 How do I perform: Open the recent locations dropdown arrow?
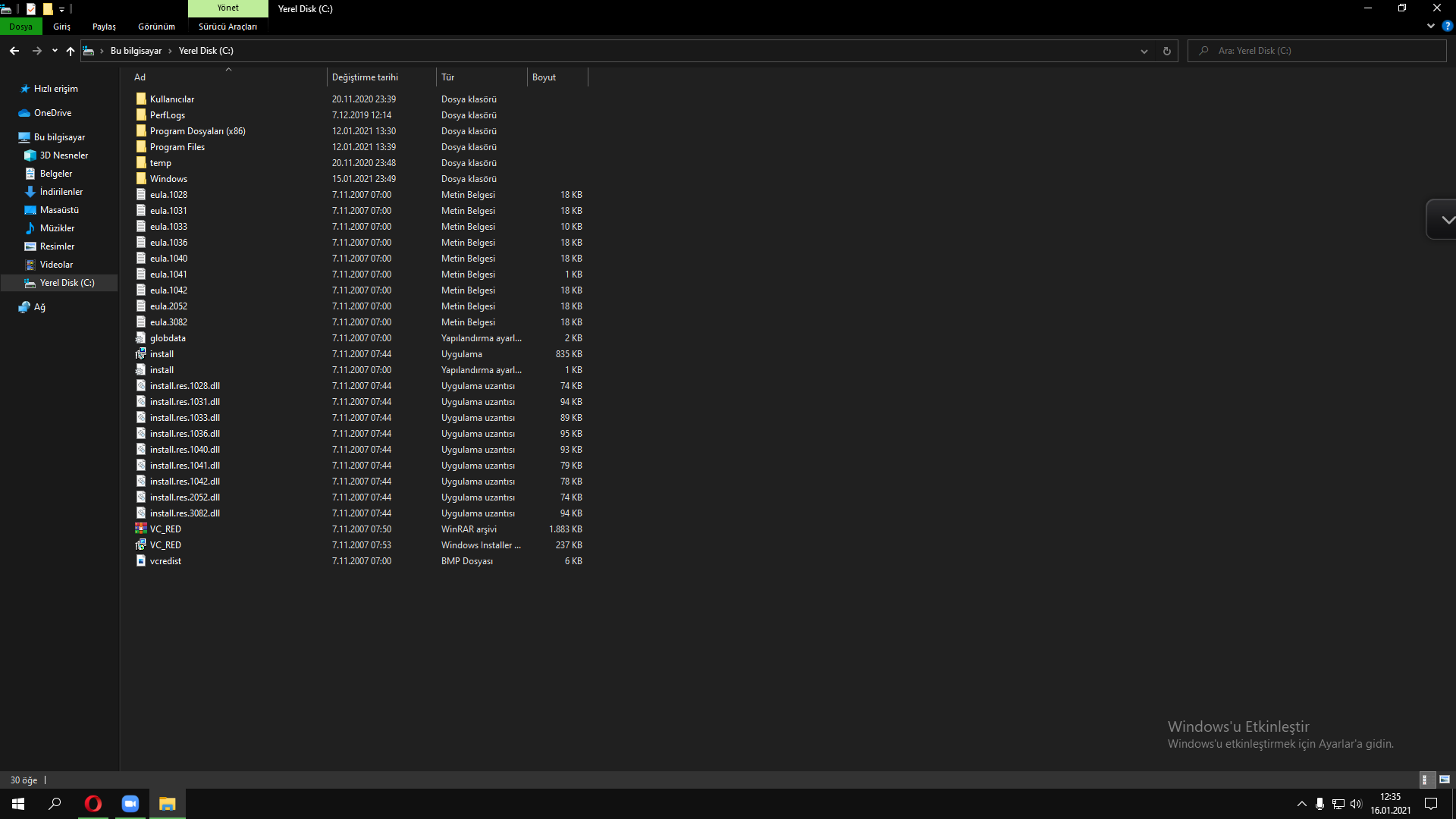coord(55,51)
